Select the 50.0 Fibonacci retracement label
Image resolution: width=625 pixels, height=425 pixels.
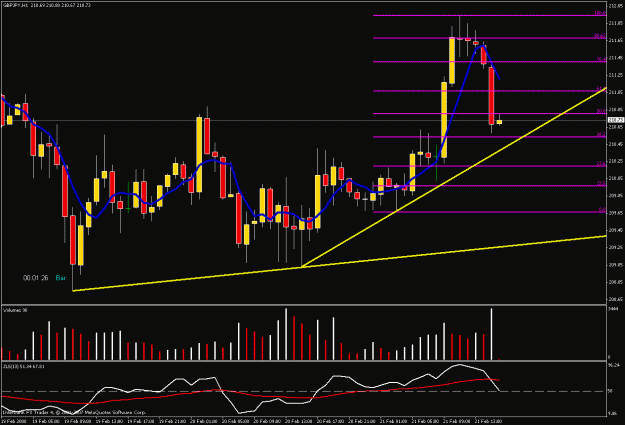coord(601,111)
